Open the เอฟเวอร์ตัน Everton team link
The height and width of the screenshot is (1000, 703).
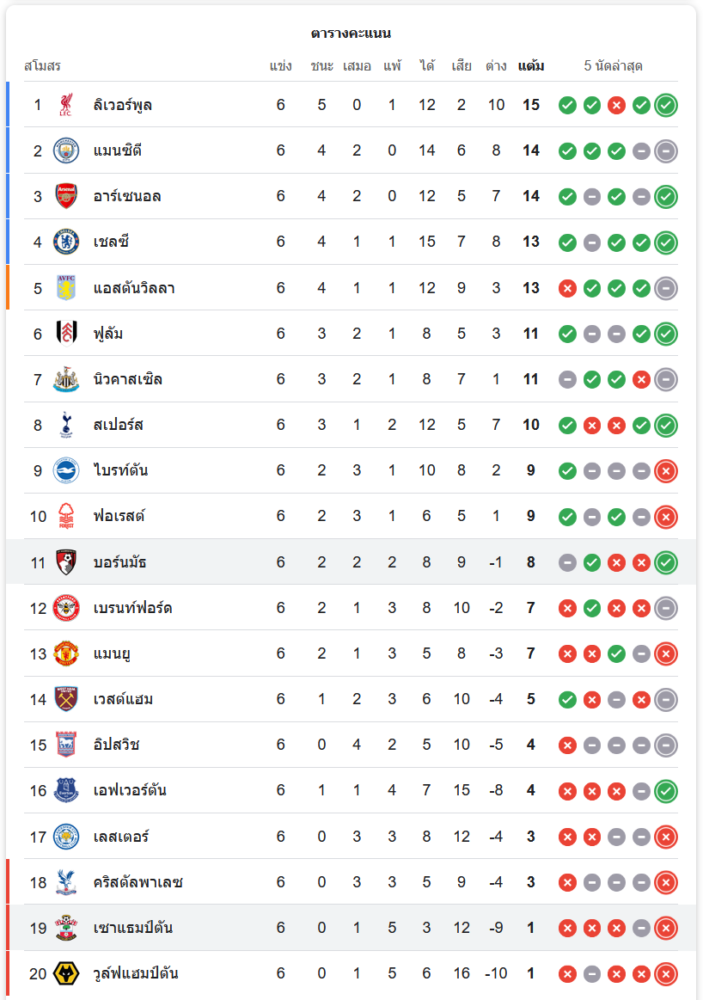click(130, 790)
